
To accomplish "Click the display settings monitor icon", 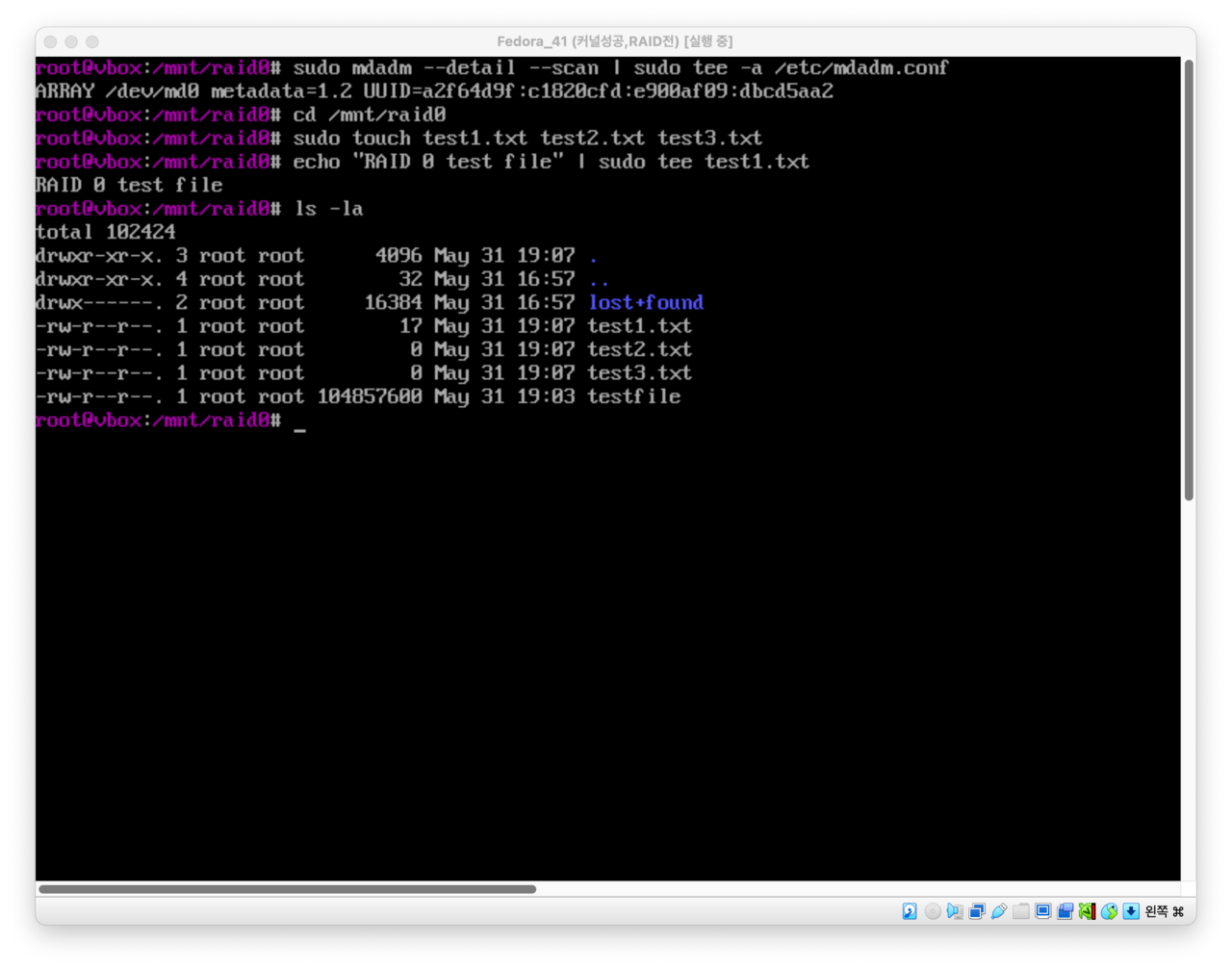I will pyautogui.click(x=1043, y=910).
